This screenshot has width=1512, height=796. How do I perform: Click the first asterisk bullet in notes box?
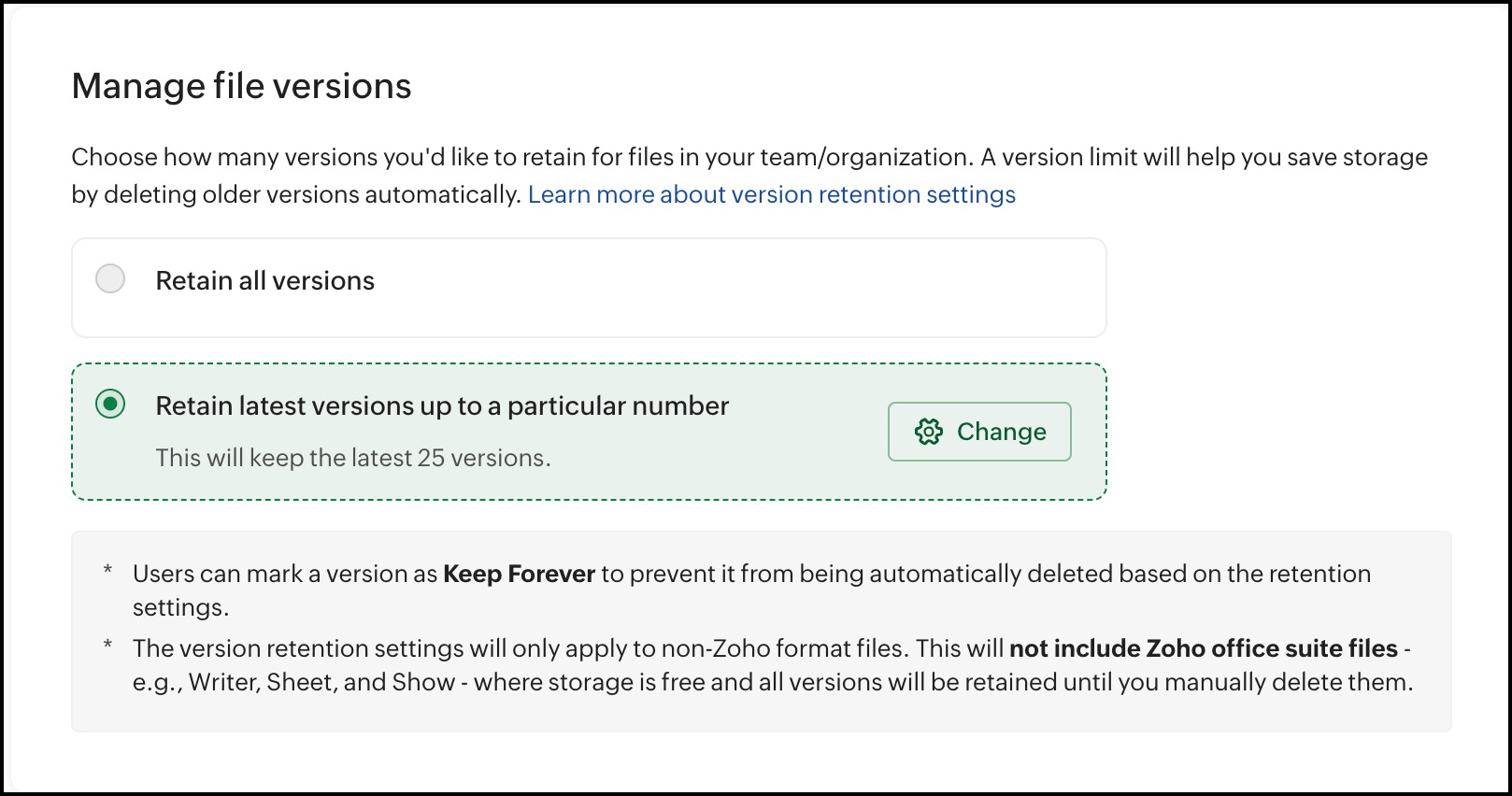coord(108,570)
